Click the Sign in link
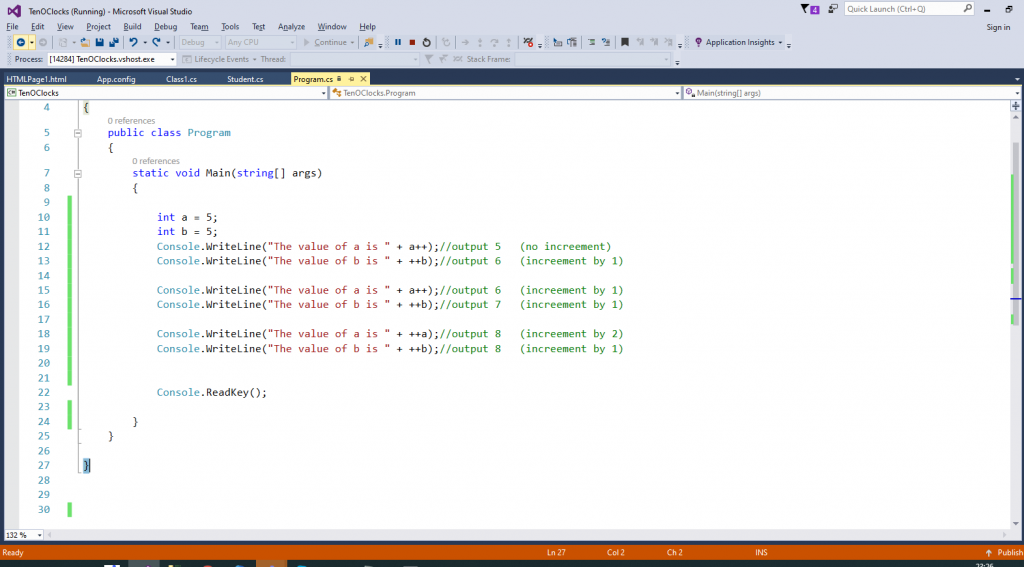The height and width of the screenshot is (567, 1024). [998, 27]
